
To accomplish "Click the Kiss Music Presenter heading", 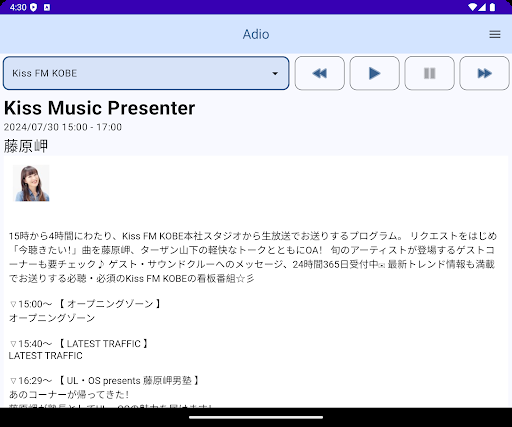I will click(x=99, y=108).
